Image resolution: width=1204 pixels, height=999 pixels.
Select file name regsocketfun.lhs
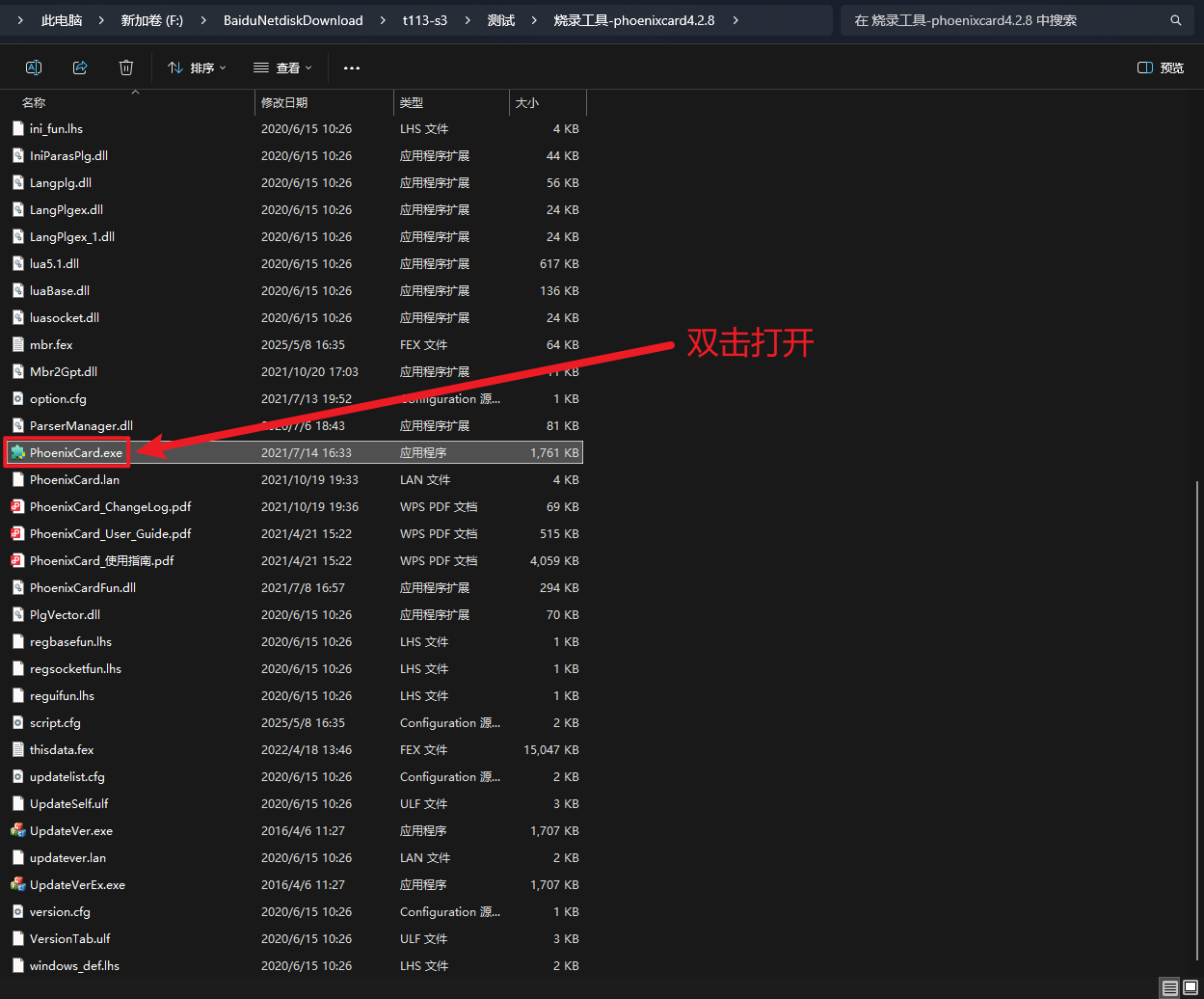tap(75, 668)
